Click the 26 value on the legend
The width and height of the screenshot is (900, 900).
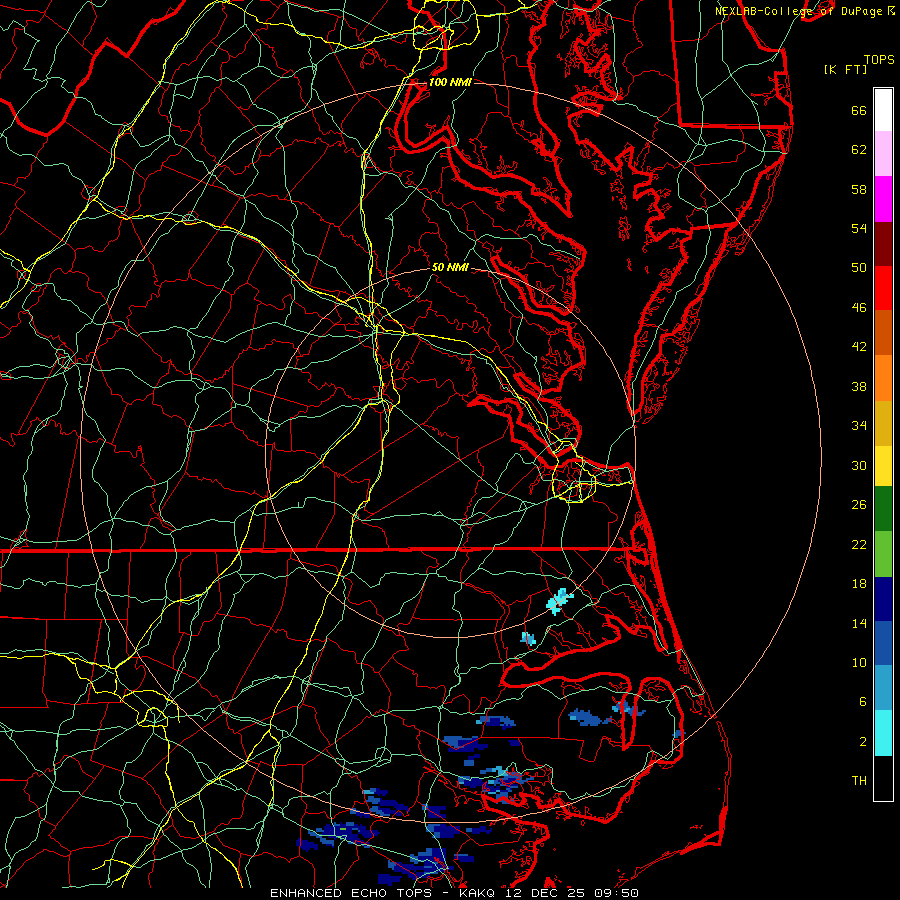(x=859, y=505)
